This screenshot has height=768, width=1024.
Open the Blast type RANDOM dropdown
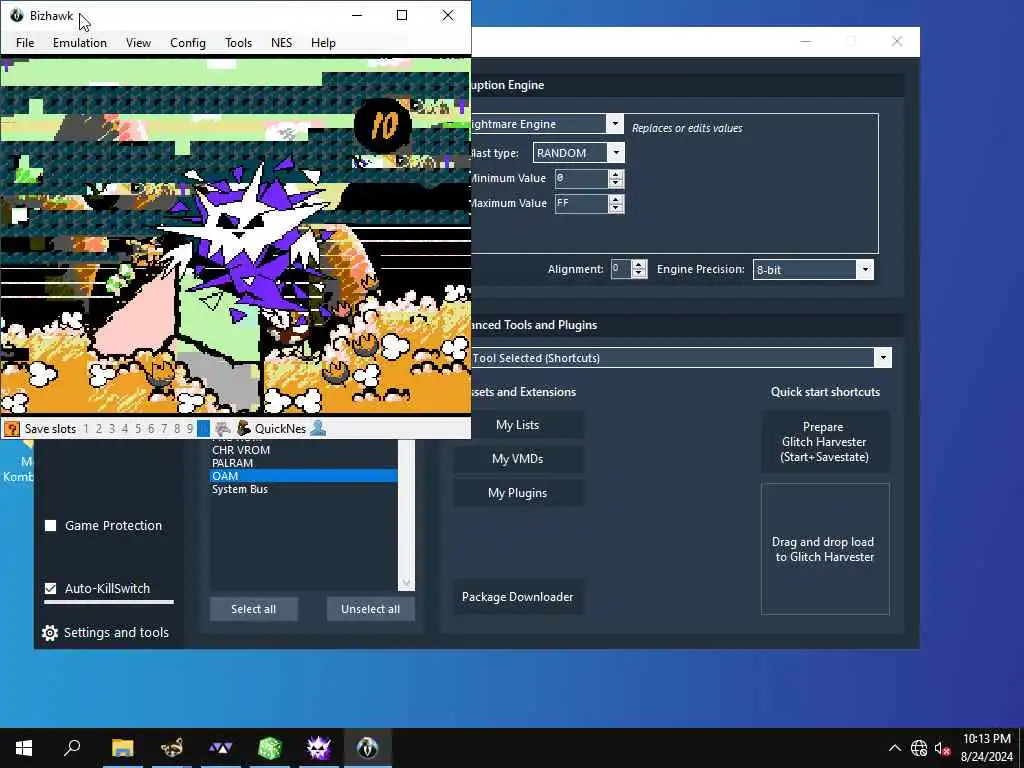point(616,153)
